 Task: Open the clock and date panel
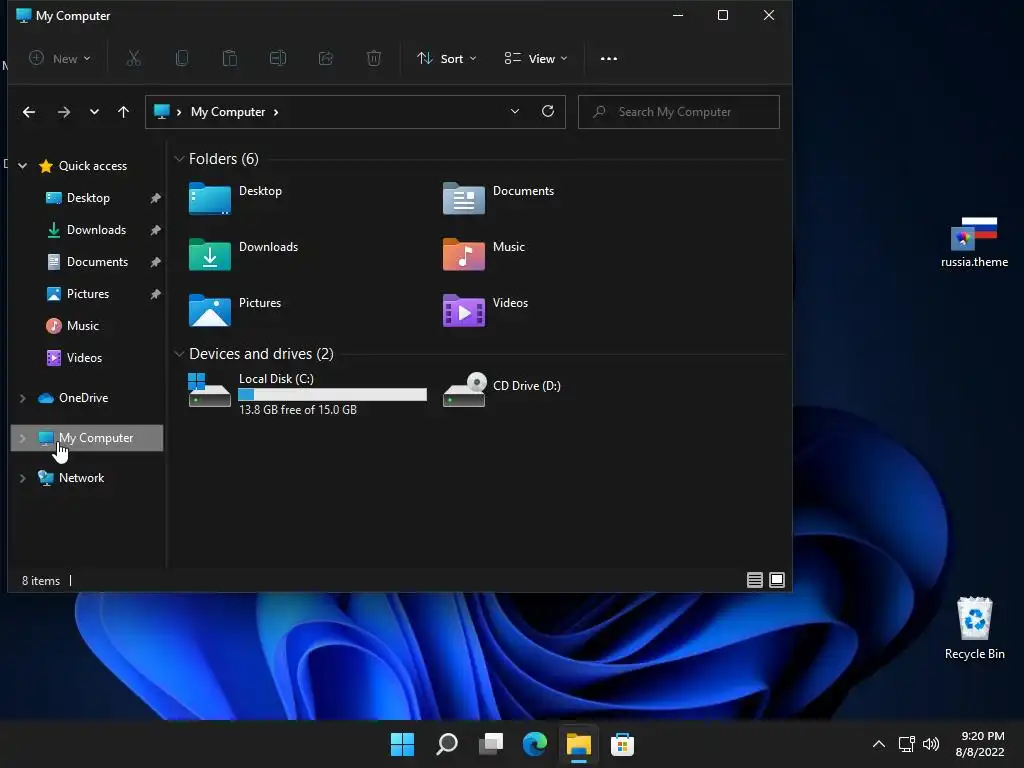point(980,744)
